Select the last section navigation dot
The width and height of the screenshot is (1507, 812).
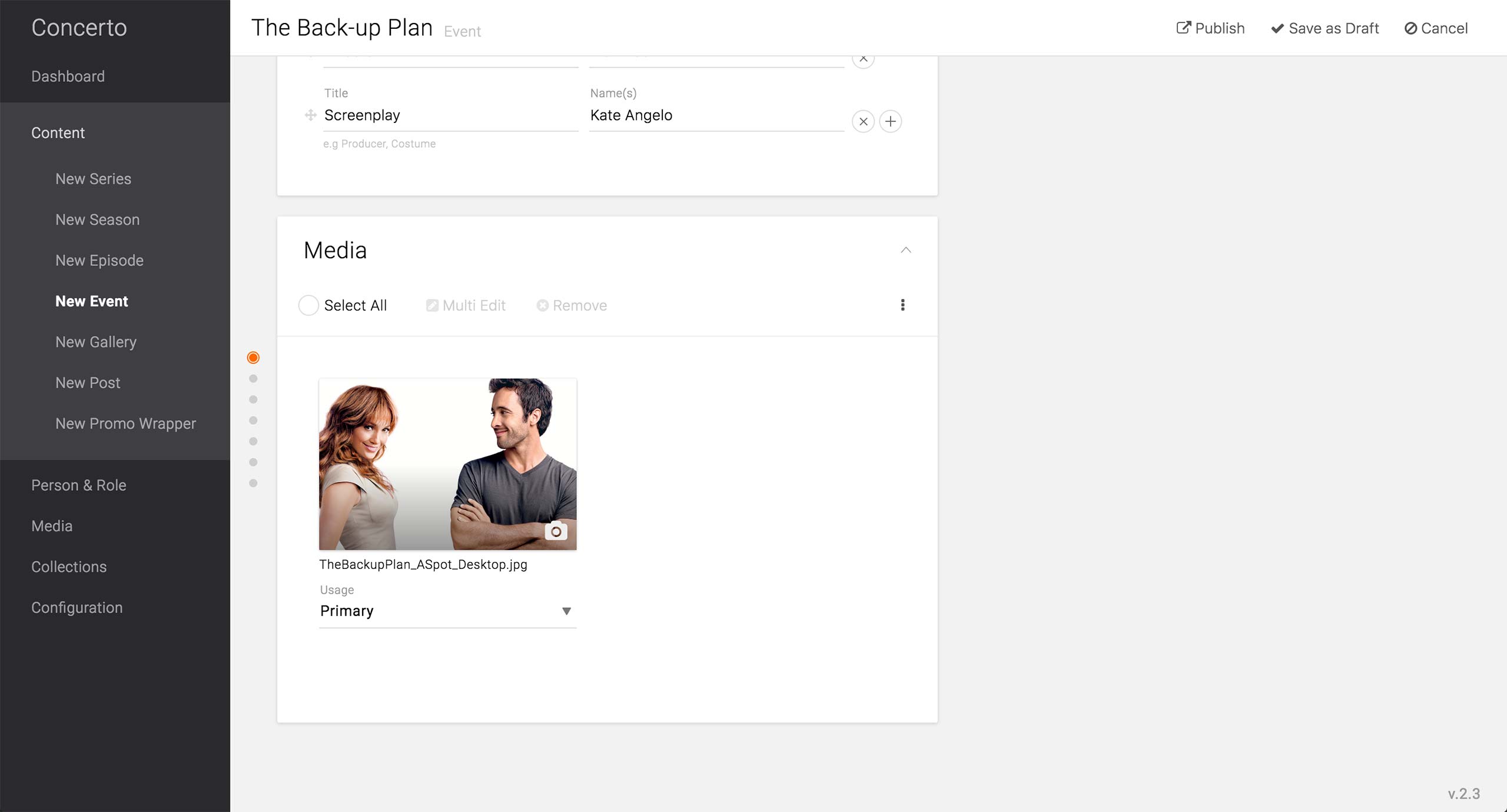coord(253,483)
